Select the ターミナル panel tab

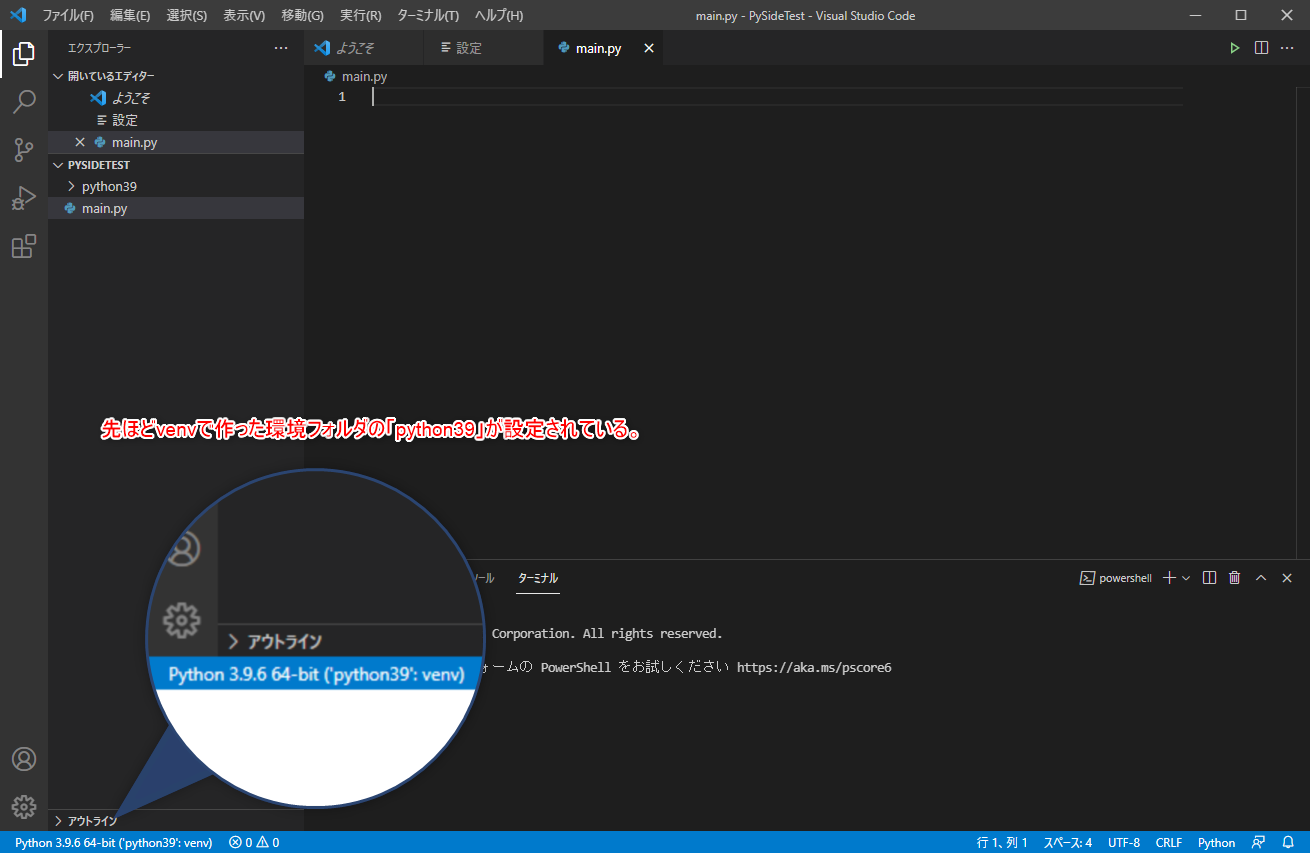pos(538,578)
